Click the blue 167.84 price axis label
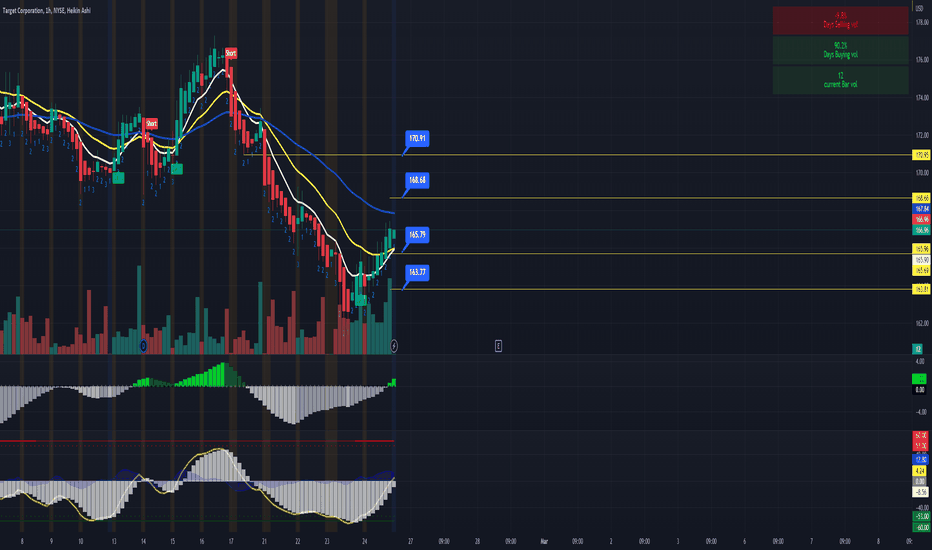 pyautogui.click(x=921, y=209)
